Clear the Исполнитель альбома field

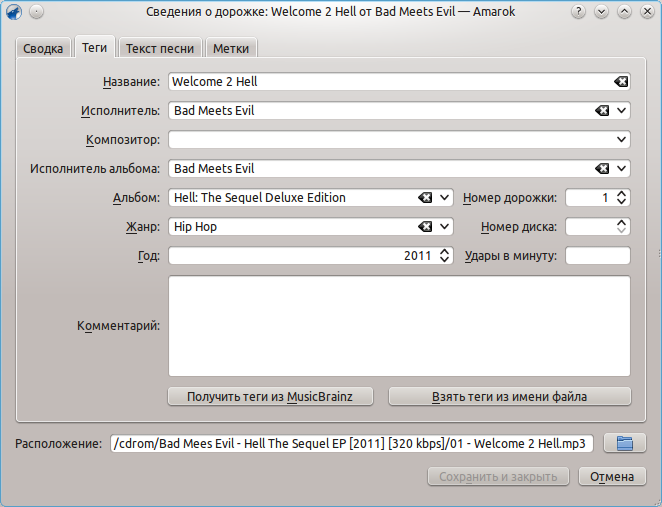(x=602, y=168)
